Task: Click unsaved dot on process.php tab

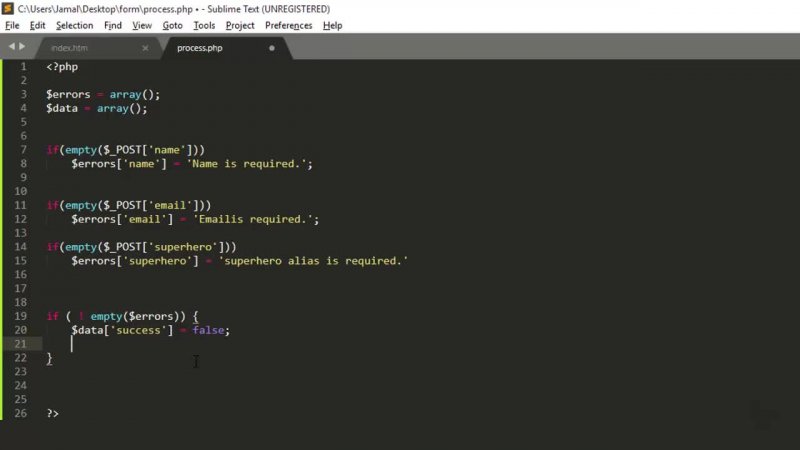Action: pyautogui.click(x=272, y=48)
